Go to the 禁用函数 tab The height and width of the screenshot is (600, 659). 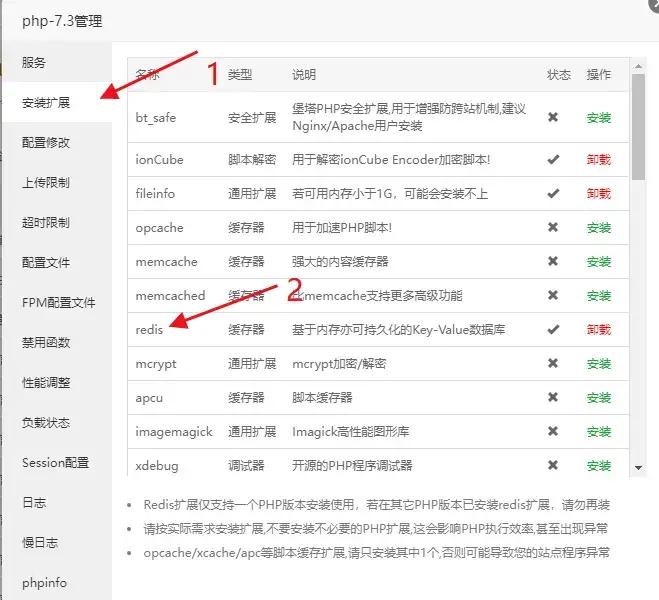tap(46, 342)
